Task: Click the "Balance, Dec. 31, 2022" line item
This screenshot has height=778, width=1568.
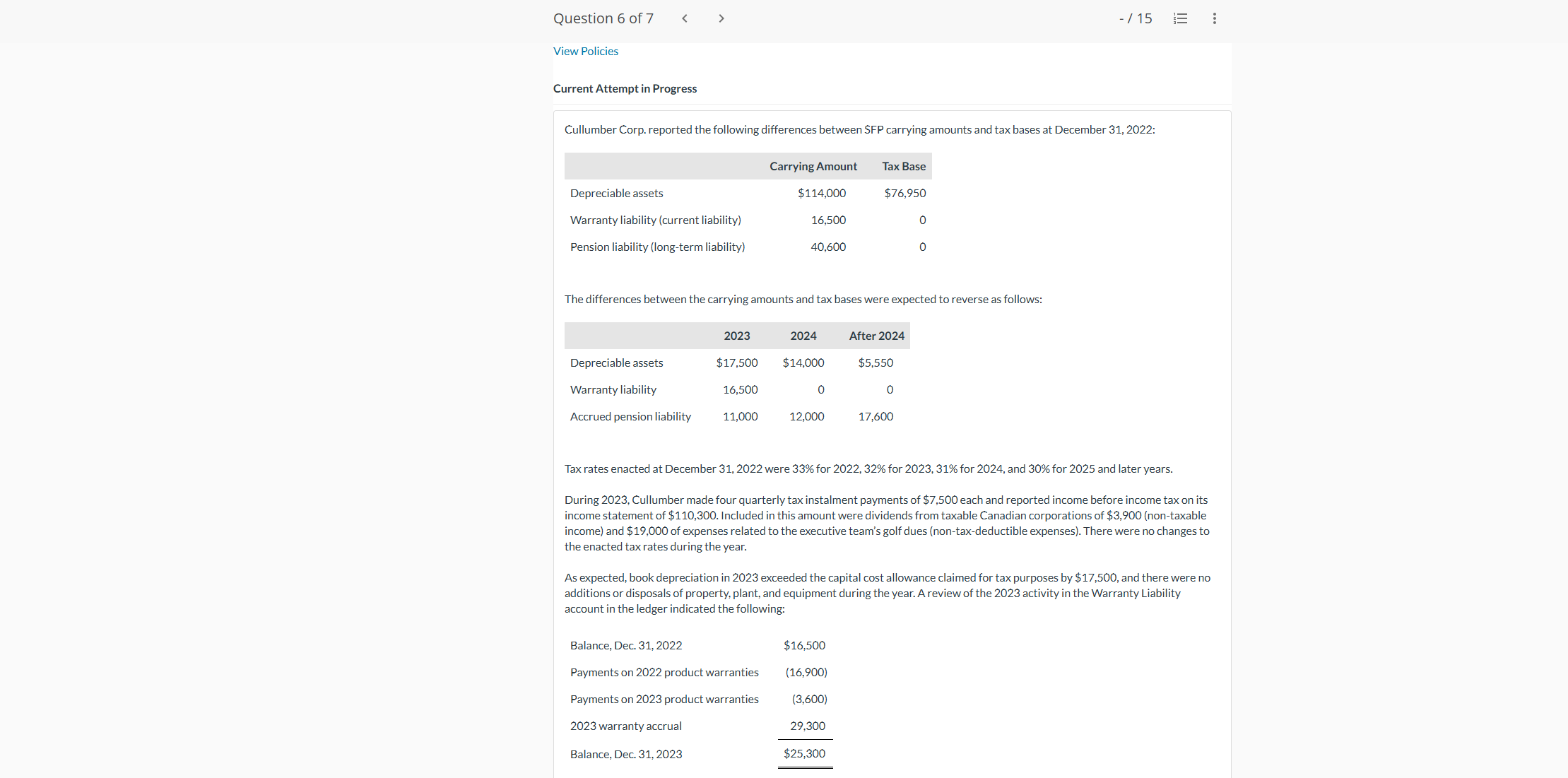Action: [x=625, y=645]
